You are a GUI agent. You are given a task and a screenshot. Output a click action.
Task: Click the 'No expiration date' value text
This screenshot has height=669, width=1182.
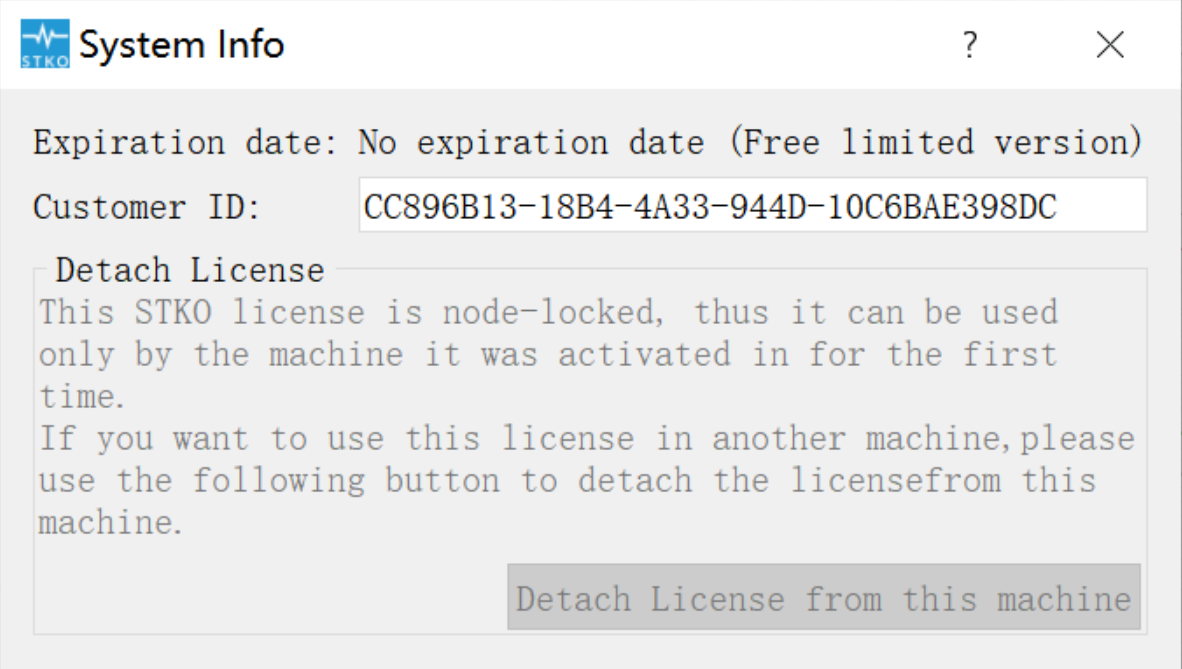pyautogui.click(x=531, y=143)
